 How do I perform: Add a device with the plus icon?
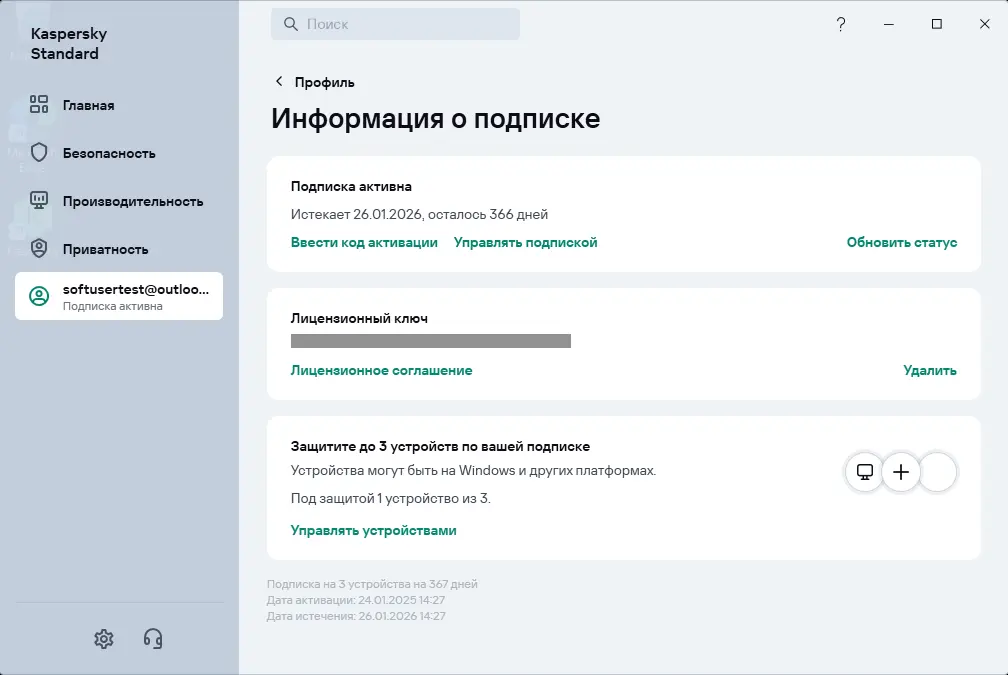point(901,472)
